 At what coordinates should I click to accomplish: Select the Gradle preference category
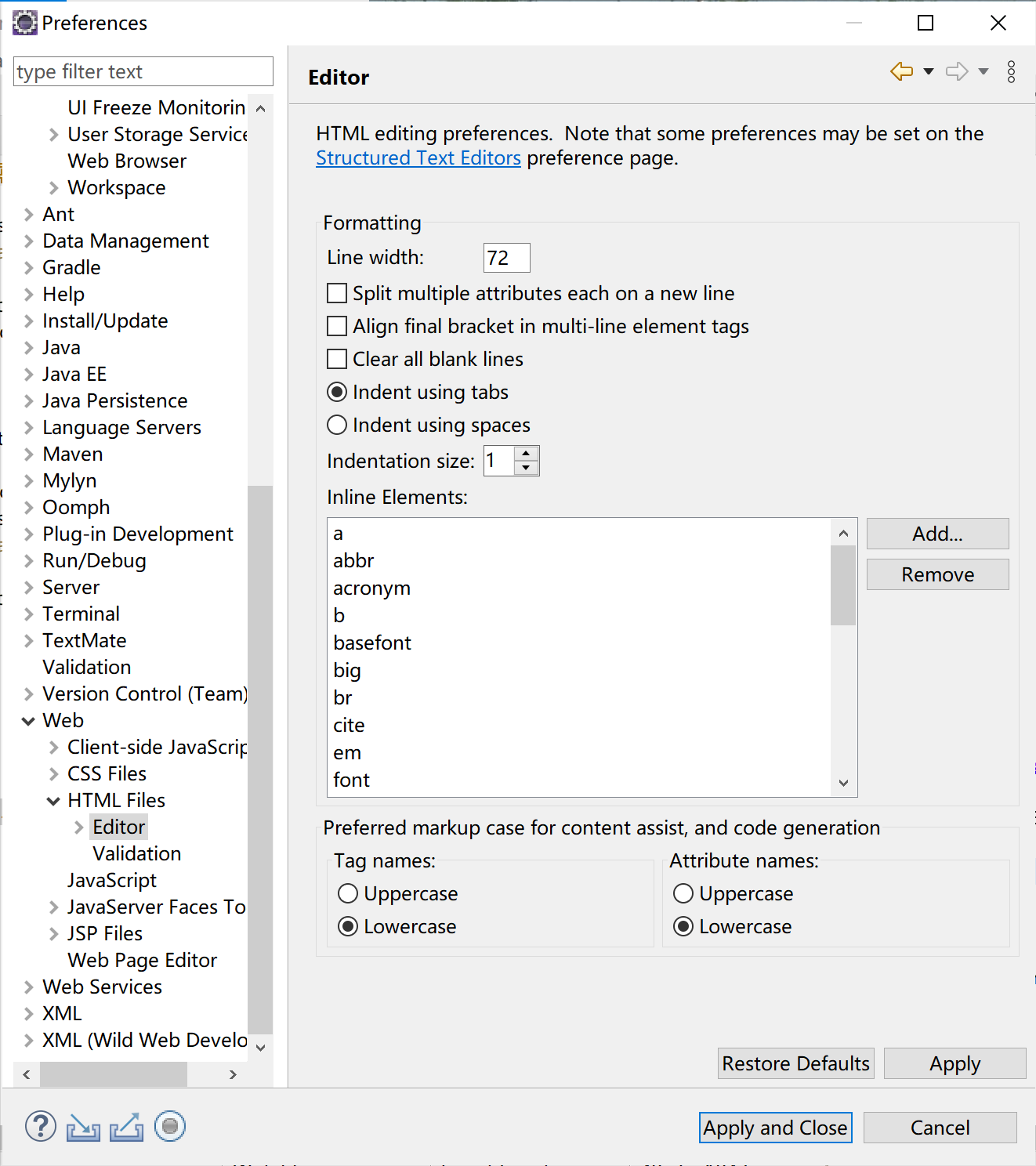71,267
